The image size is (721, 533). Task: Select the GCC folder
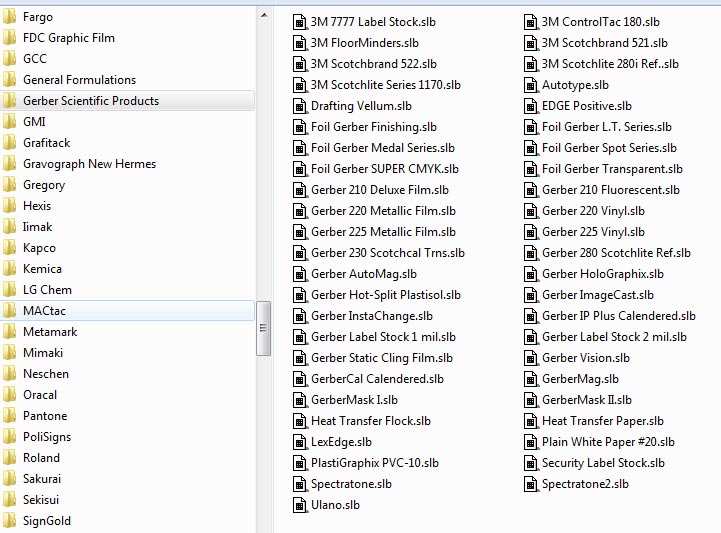point(35,59)
